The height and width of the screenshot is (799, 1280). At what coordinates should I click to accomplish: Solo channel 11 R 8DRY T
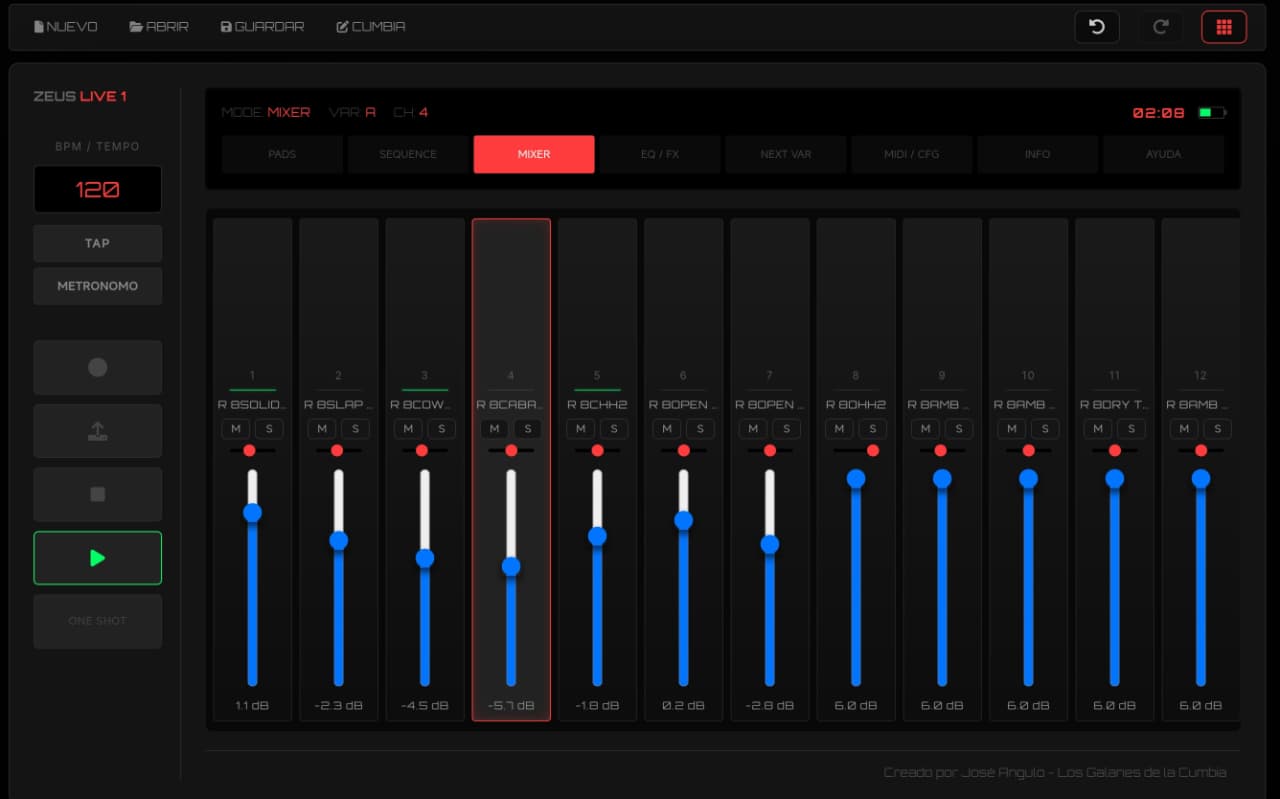pos(1131,429)
